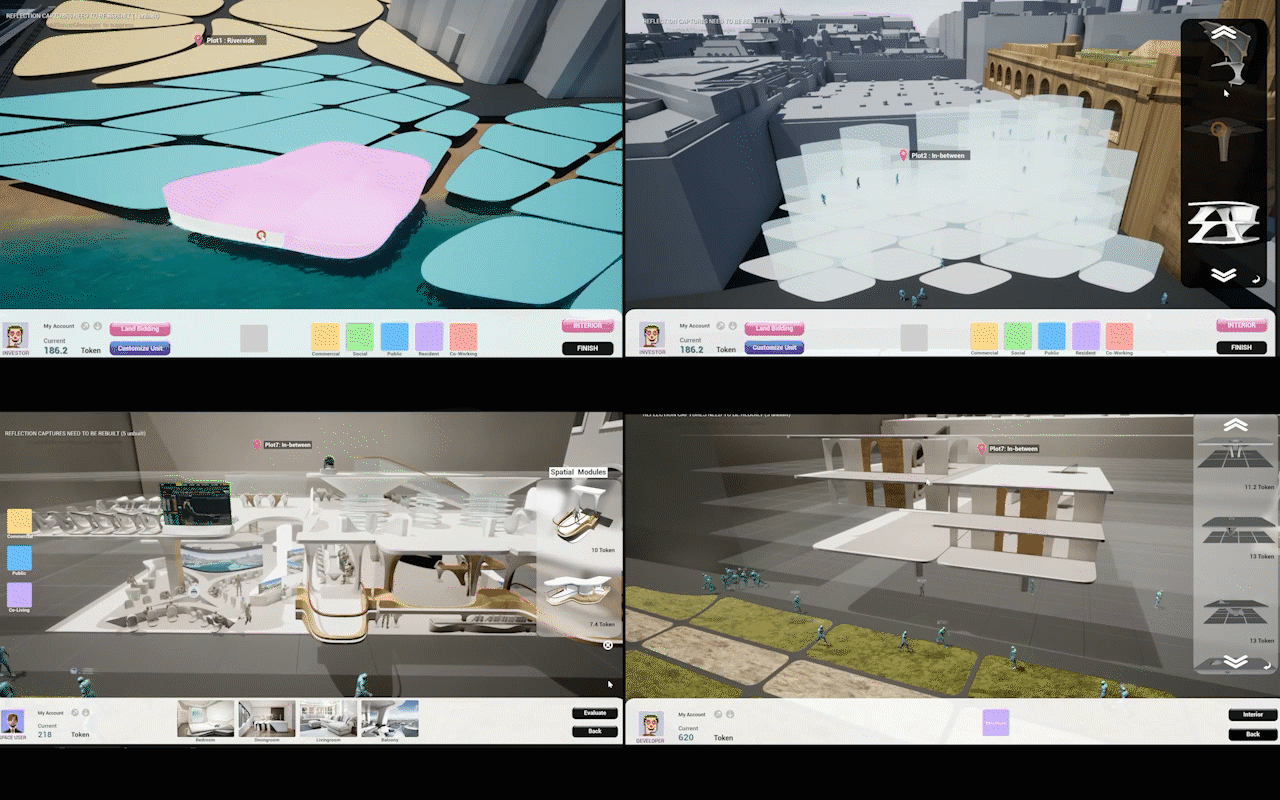Select the Land Bidding option
Image resolution: width=1280 pixels, height=800 pixels.
tap(139, 330)
